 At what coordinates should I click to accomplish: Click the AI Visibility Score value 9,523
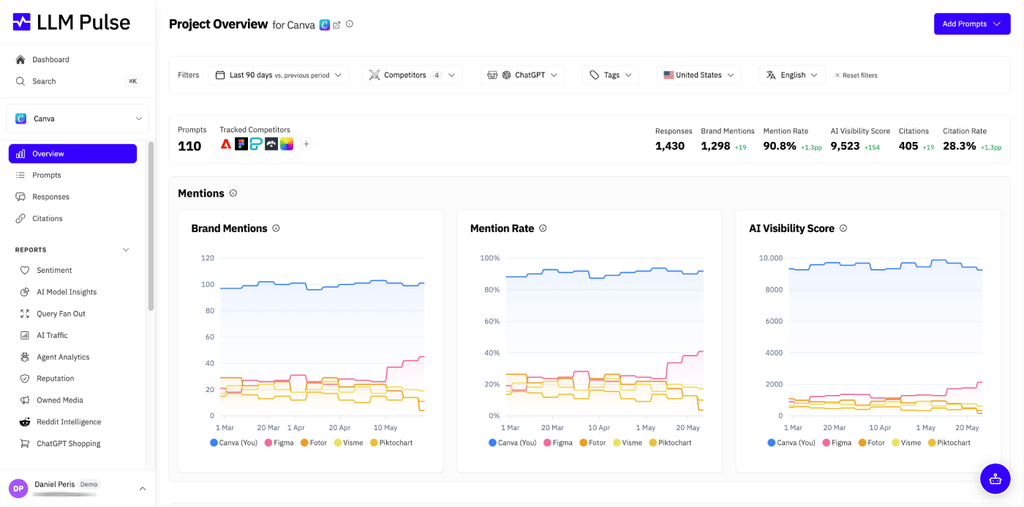tap(845, 146)
